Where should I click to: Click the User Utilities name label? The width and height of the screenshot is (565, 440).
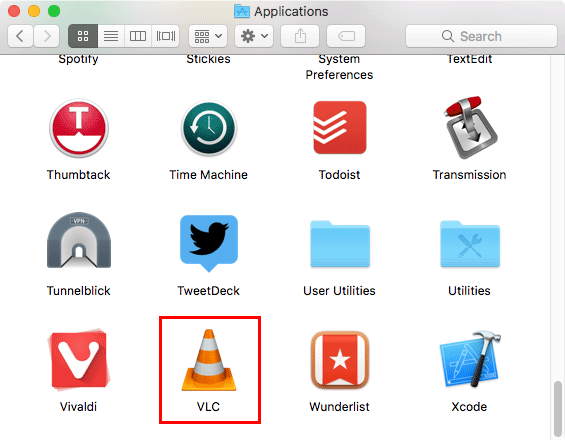339,291
